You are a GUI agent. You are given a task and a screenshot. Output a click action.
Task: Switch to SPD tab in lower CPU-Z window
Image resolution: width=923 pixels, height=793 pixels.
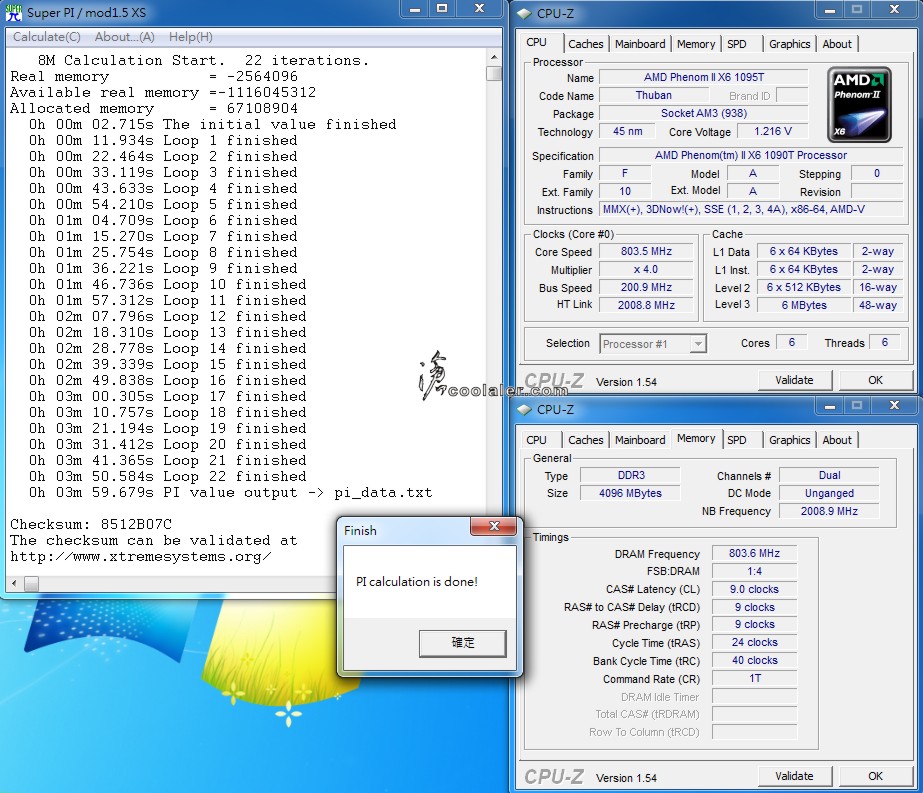click(x=736, y=440)
